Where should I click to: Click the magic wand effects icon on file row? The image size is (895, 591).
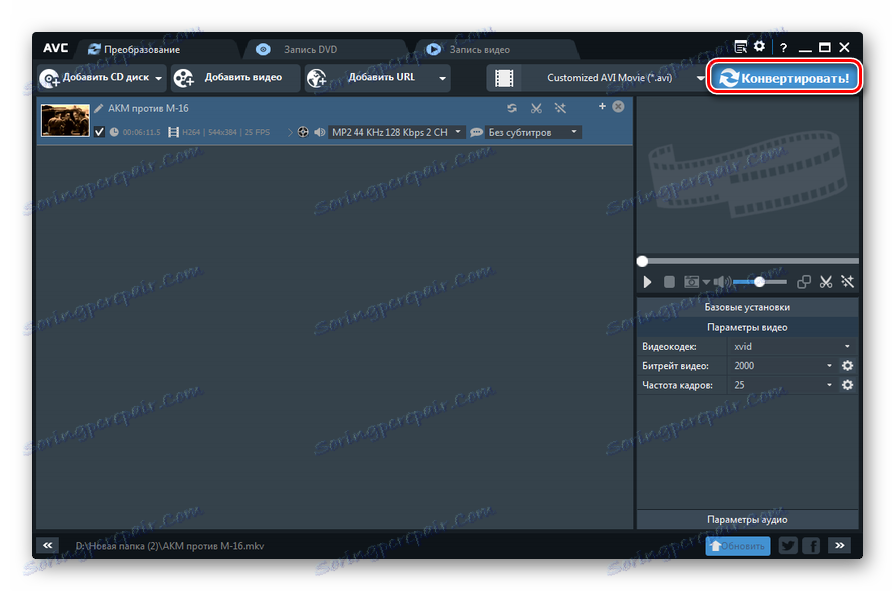560,108
